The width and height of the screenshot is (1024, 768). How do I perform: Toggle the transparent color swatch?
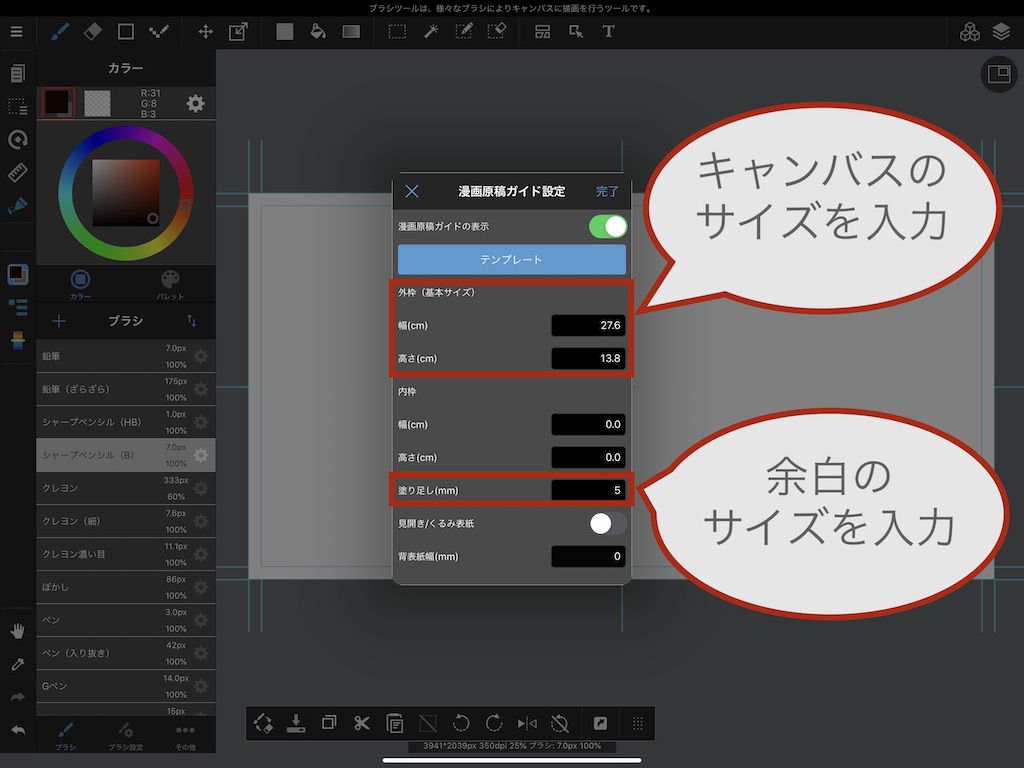(x=97, y=103)
